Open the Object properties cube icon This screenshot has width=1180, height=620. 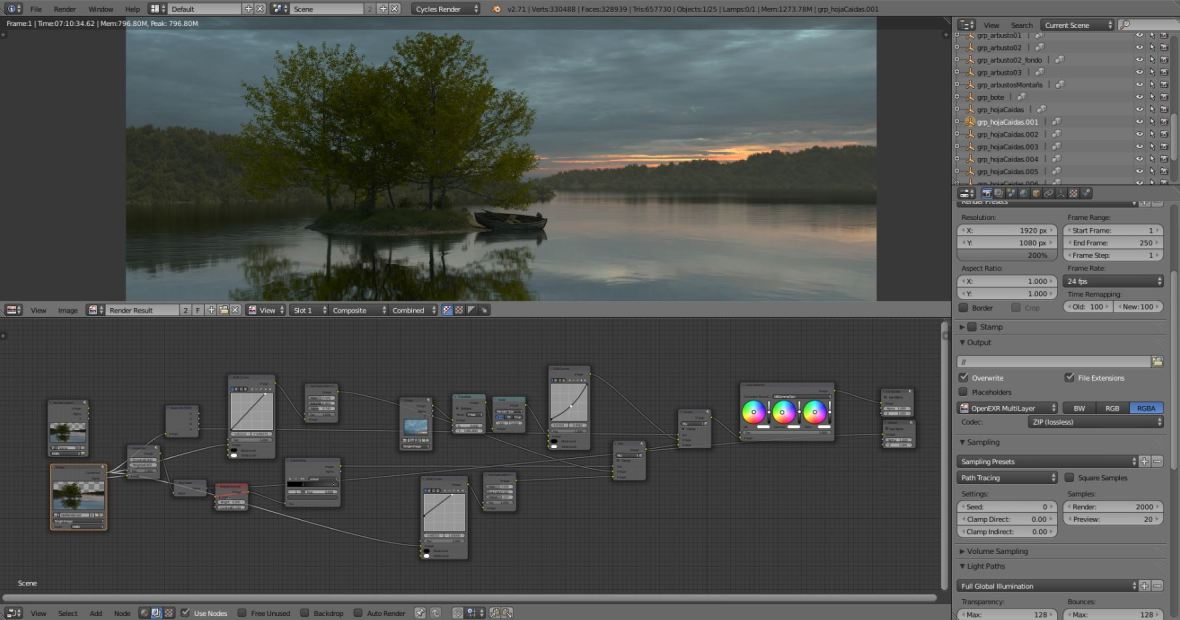[1035, 193]
